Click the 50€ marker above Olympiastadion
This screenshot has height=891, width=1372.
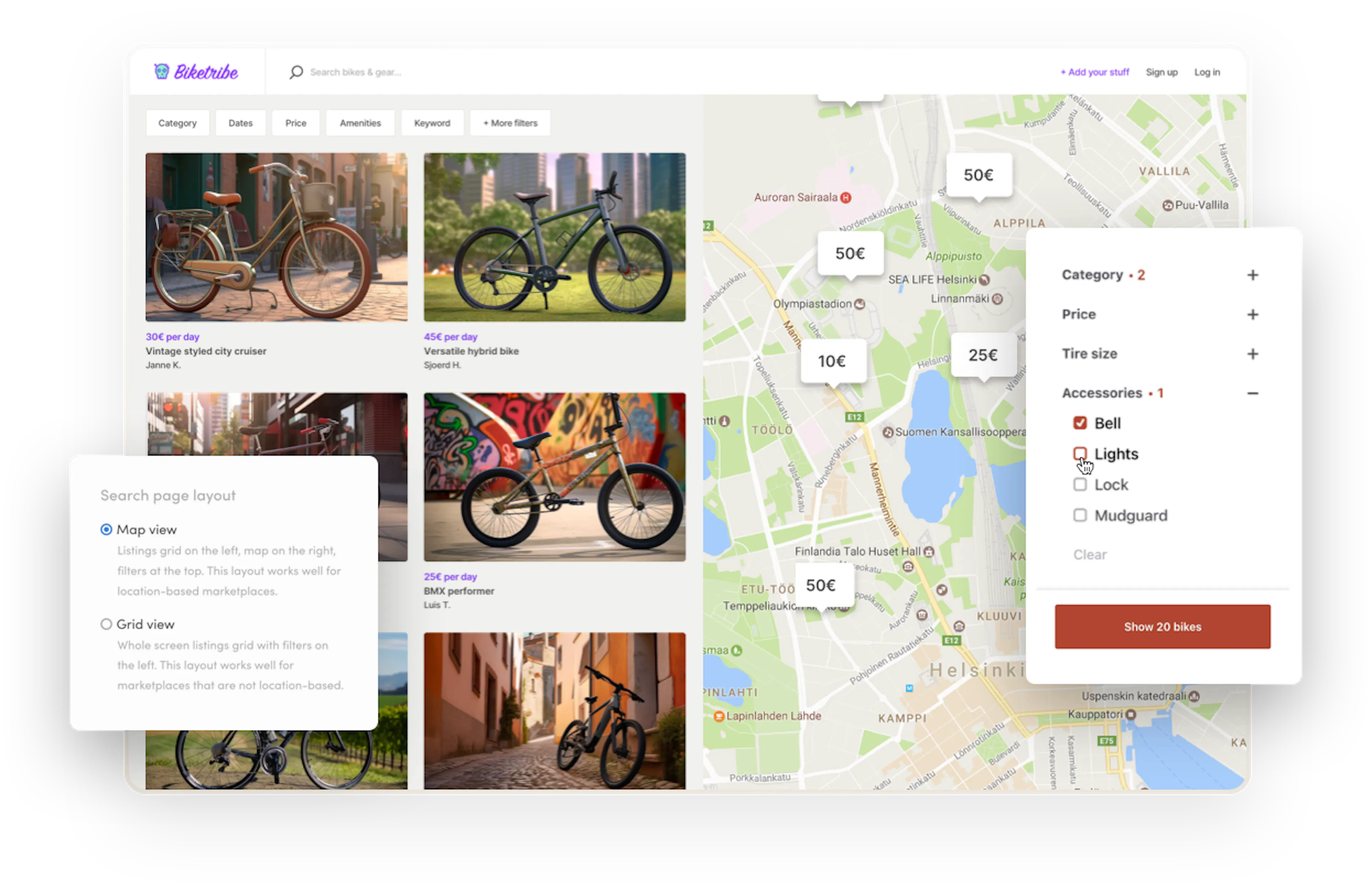pyautogui.click(x=850, y=254)
